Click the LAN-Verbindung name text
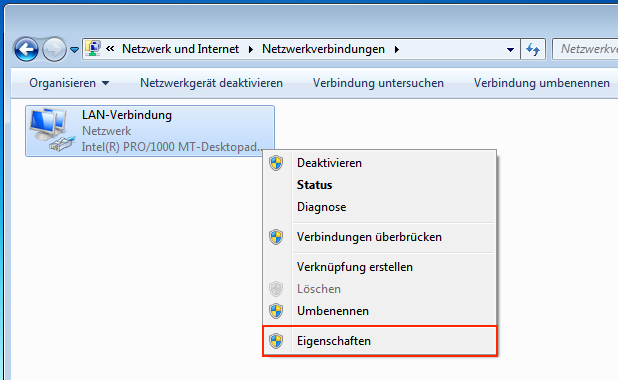The width and height of the screenshot is (618, 380). point(127,115)
